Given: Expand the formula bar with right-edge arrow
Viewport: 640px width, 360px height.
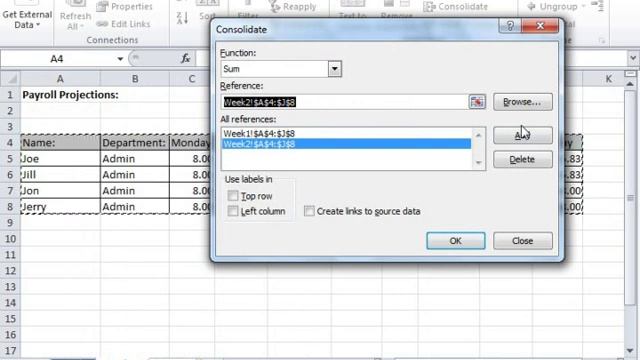Looking at the screenshot, I should (x=633, y=58).
